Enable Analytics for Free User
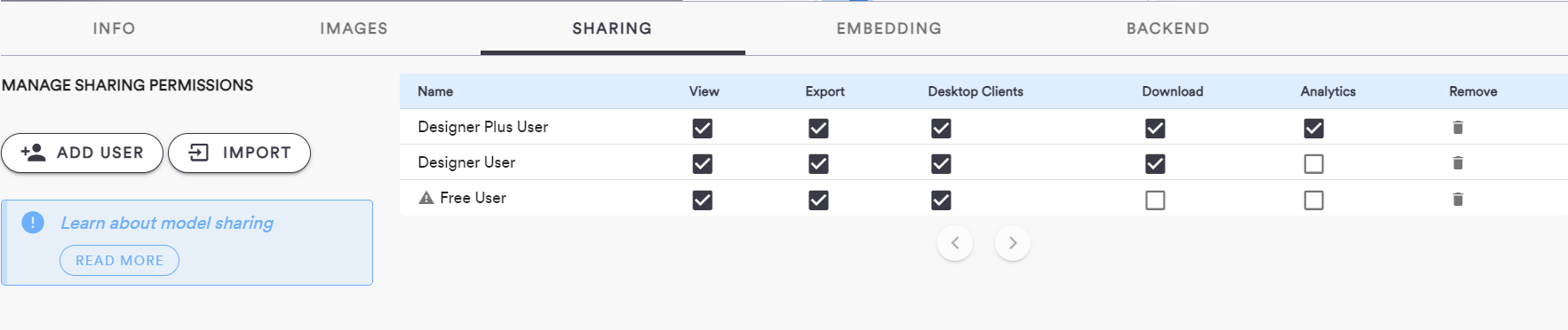The width and height of the screenshot is (1568, 330). pos(1314,200)
